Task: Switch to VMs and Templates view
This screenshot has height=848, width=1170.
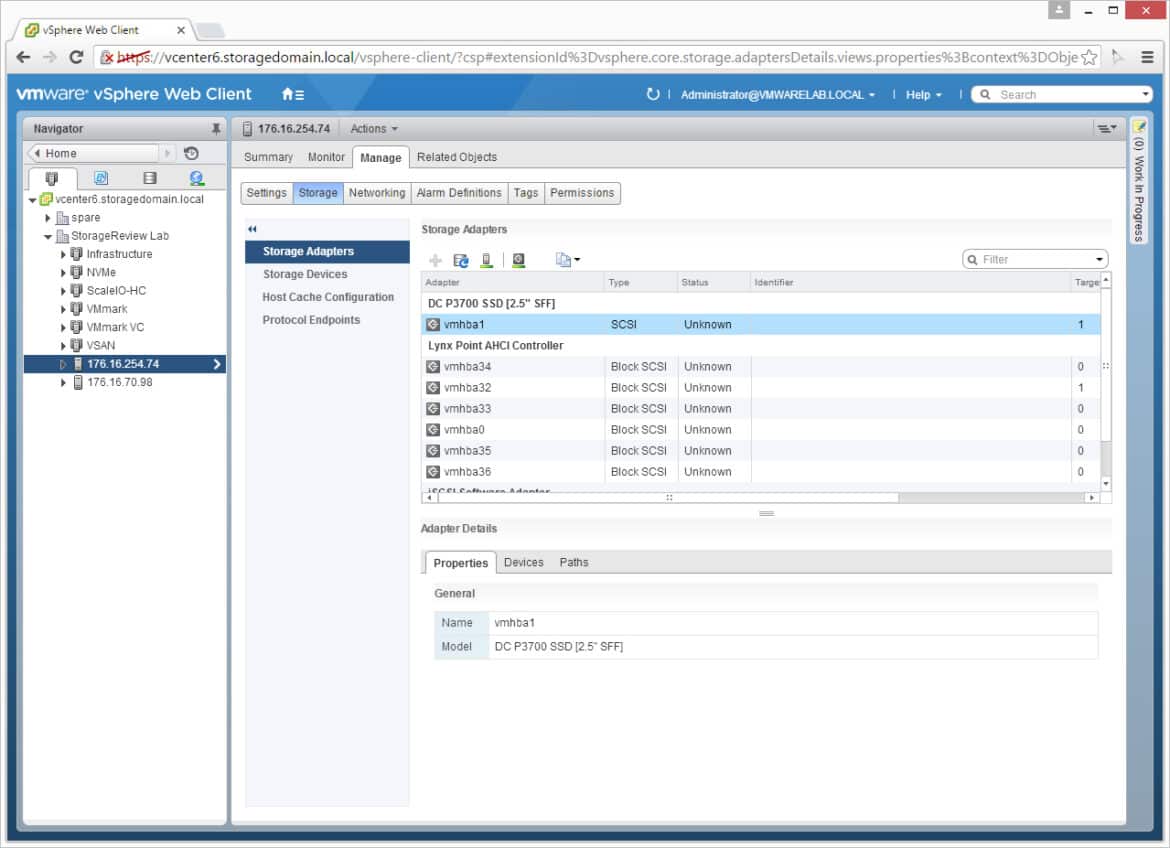Action: click(x=101, y=178)
